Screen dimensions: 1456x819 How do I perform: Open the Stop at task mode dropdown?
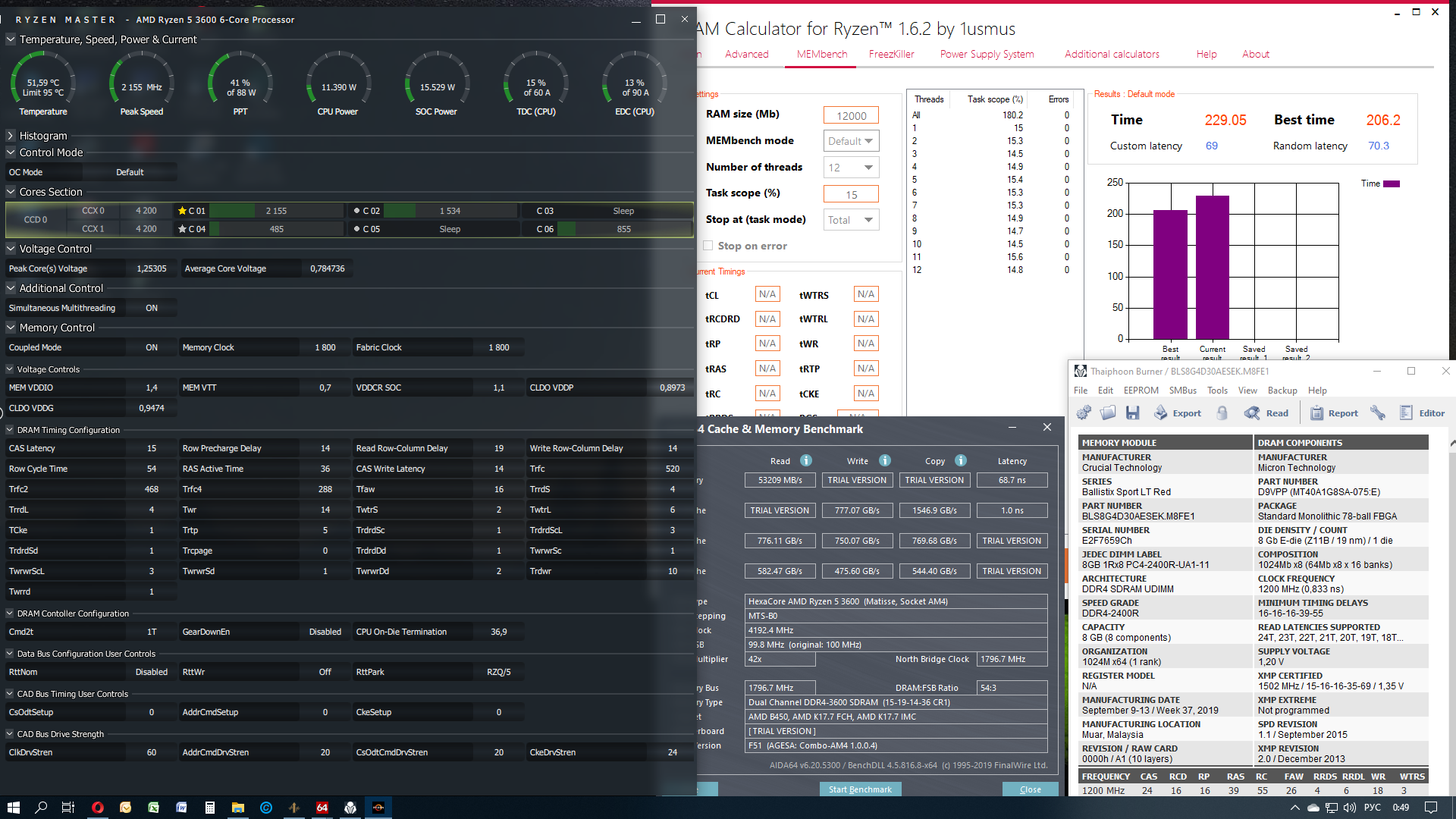pyautogui.click(x=851, y=220)
